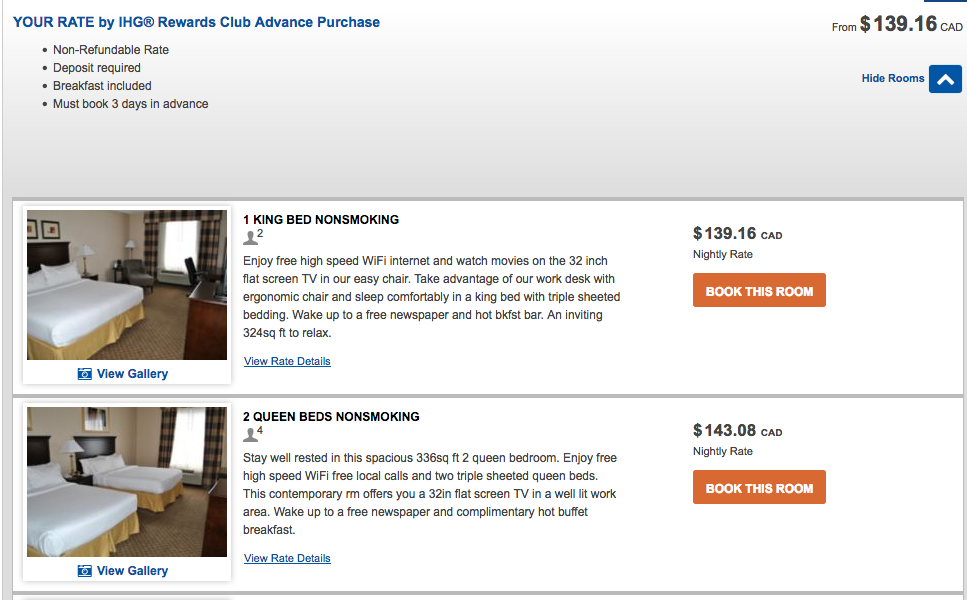967x600 pixels.
Task: Open the king bed room photo
Action: coord(127,285)
